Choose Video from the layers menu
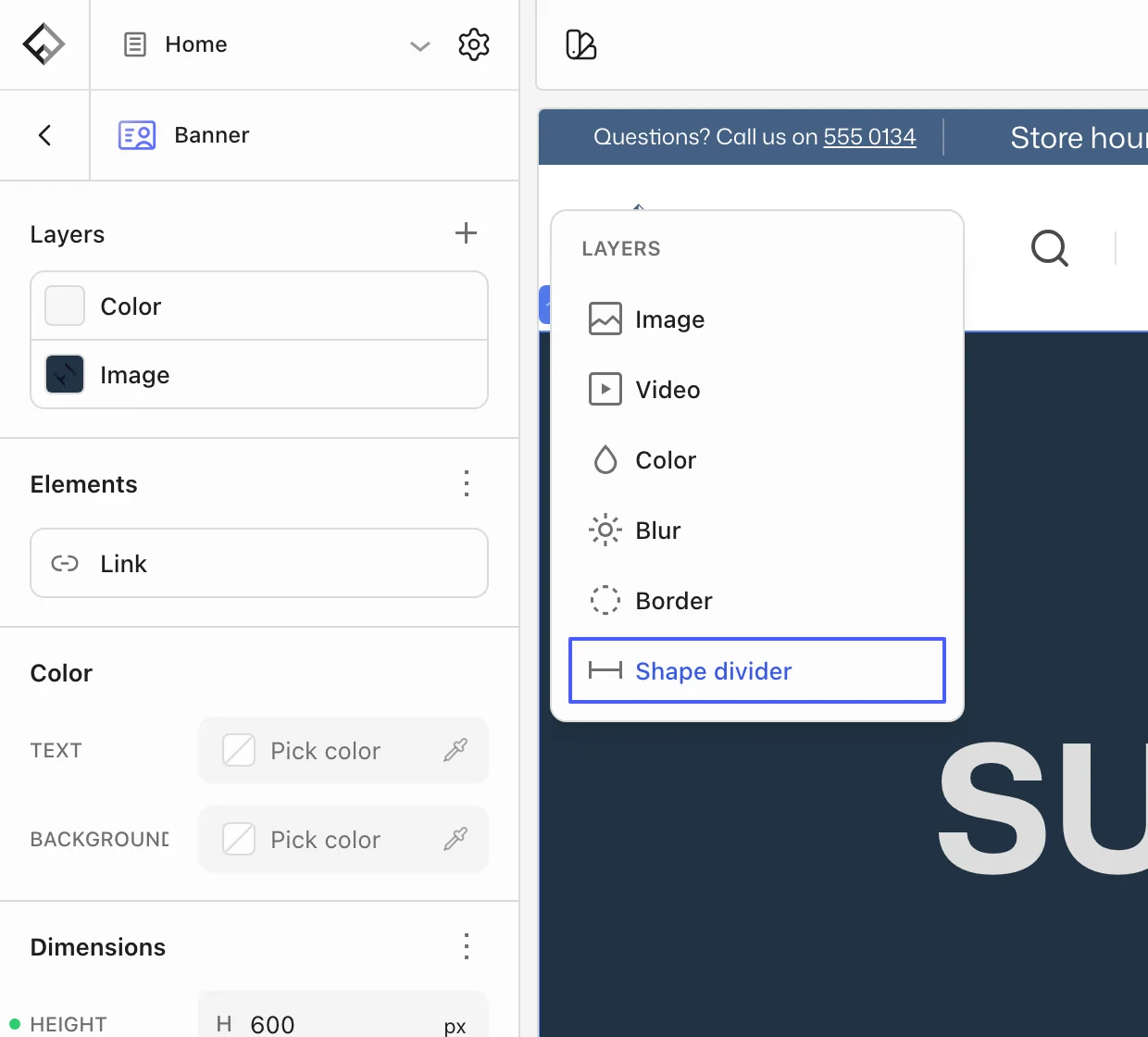Screen dimensions: 1148x1037 [x=757, y=390]
